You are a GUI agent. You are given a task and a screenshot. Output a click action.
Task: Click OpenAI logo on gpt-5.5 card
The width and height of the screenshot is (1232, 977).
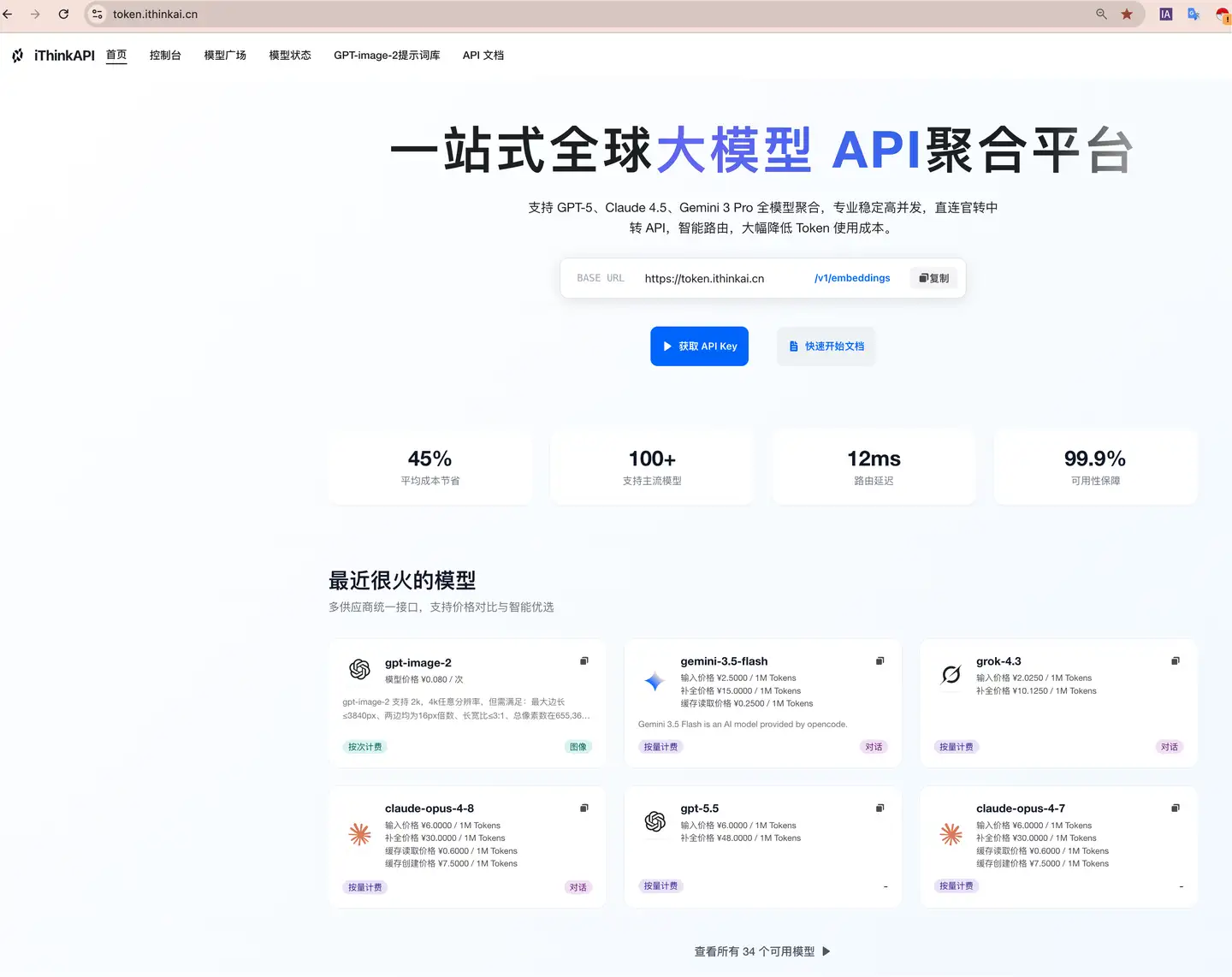coord(655,821)
